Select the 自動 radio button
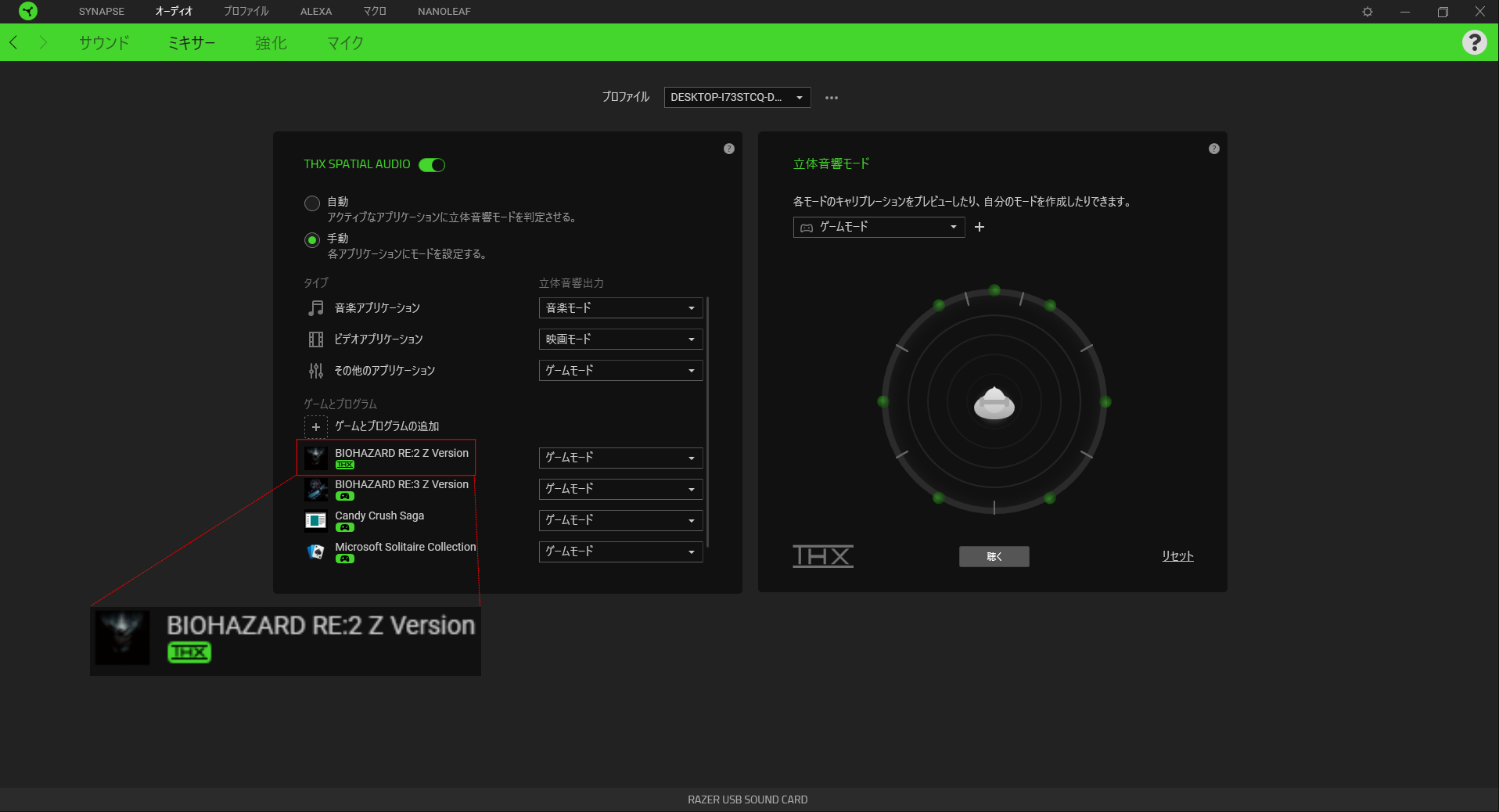This screenshot has width=1499, height=812. [x=312, y=203]
